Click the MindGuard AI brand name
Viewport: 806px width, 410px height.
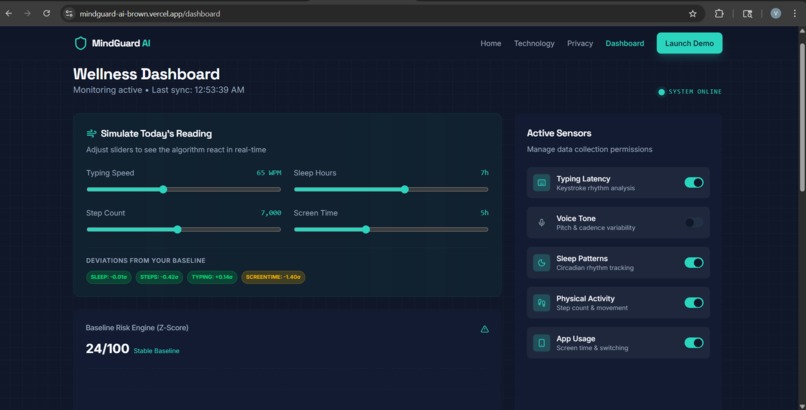point(121,43)
